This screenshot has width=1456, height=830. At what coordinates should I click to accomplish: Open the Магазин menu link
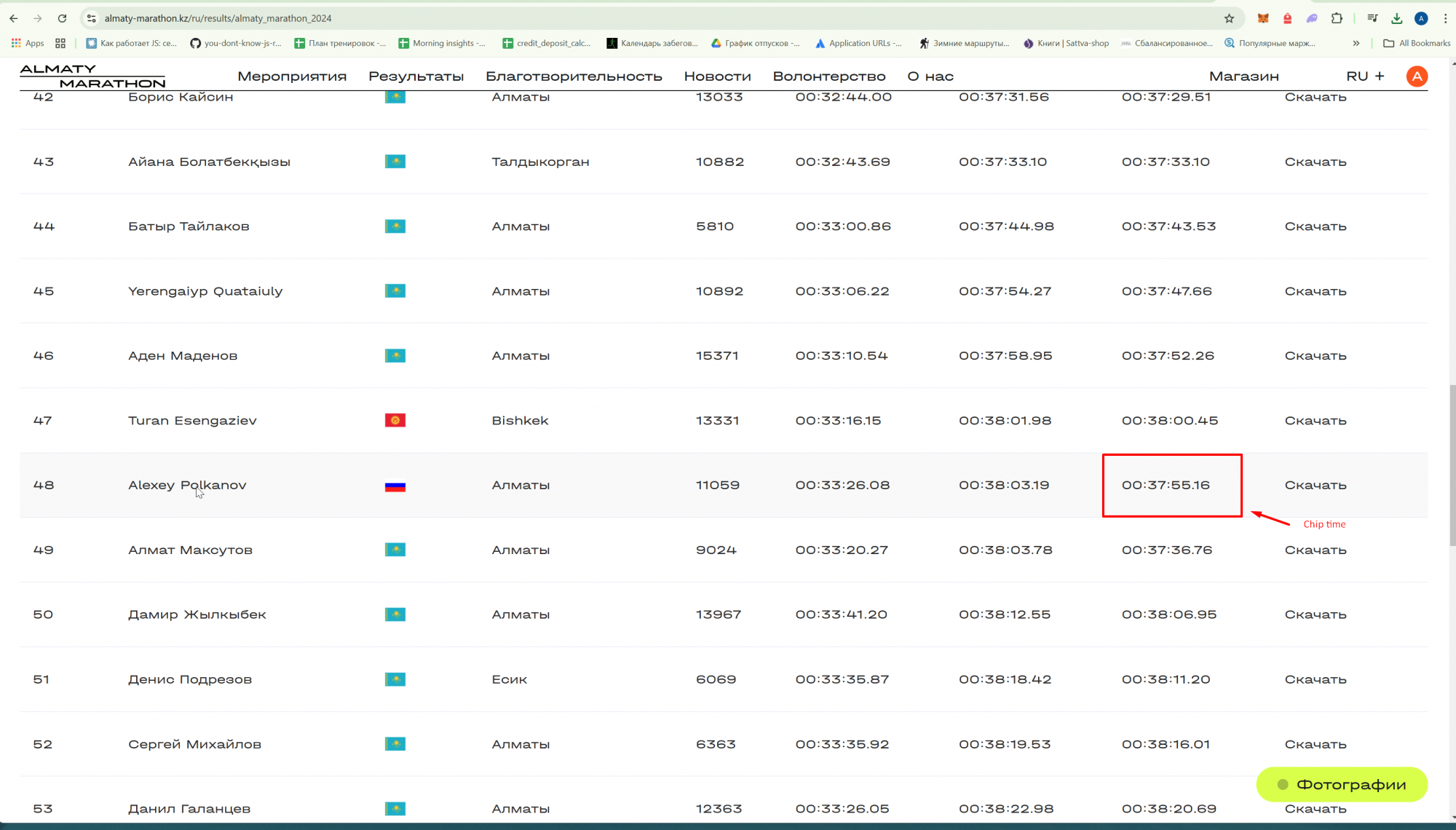point(1243,76)
